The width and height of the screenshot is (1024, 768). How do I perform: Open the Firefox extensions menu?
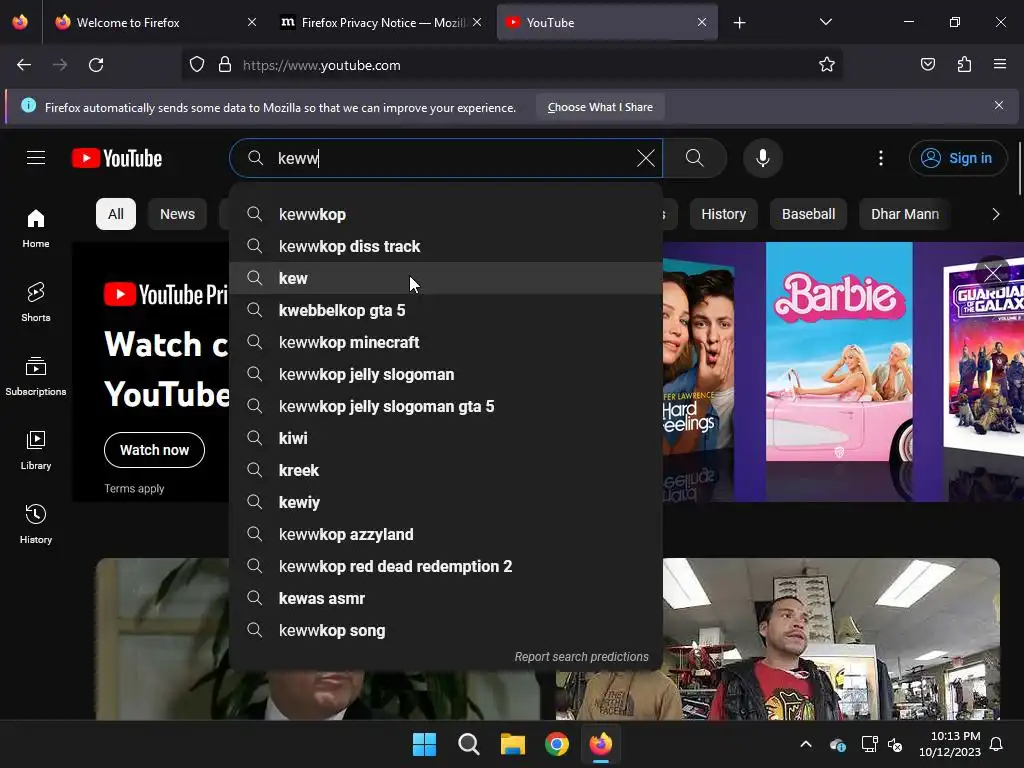[x=964, y=65]
